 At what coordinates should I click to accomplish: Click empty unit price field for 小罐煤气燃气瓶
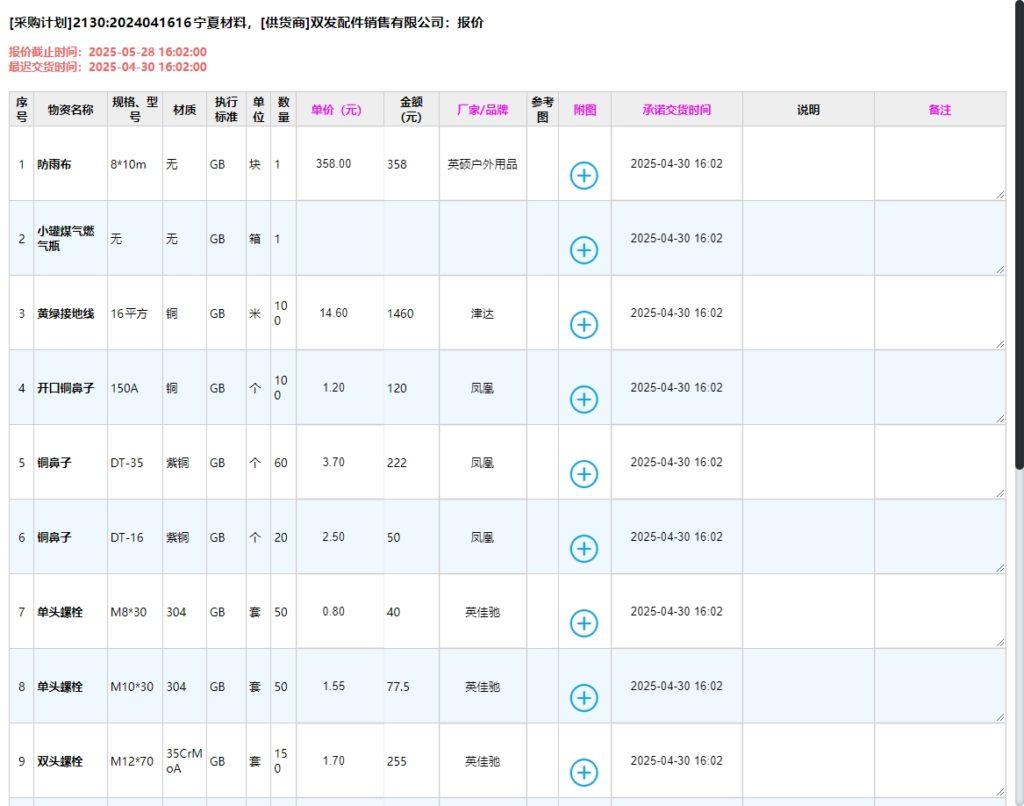click(339, 239)
